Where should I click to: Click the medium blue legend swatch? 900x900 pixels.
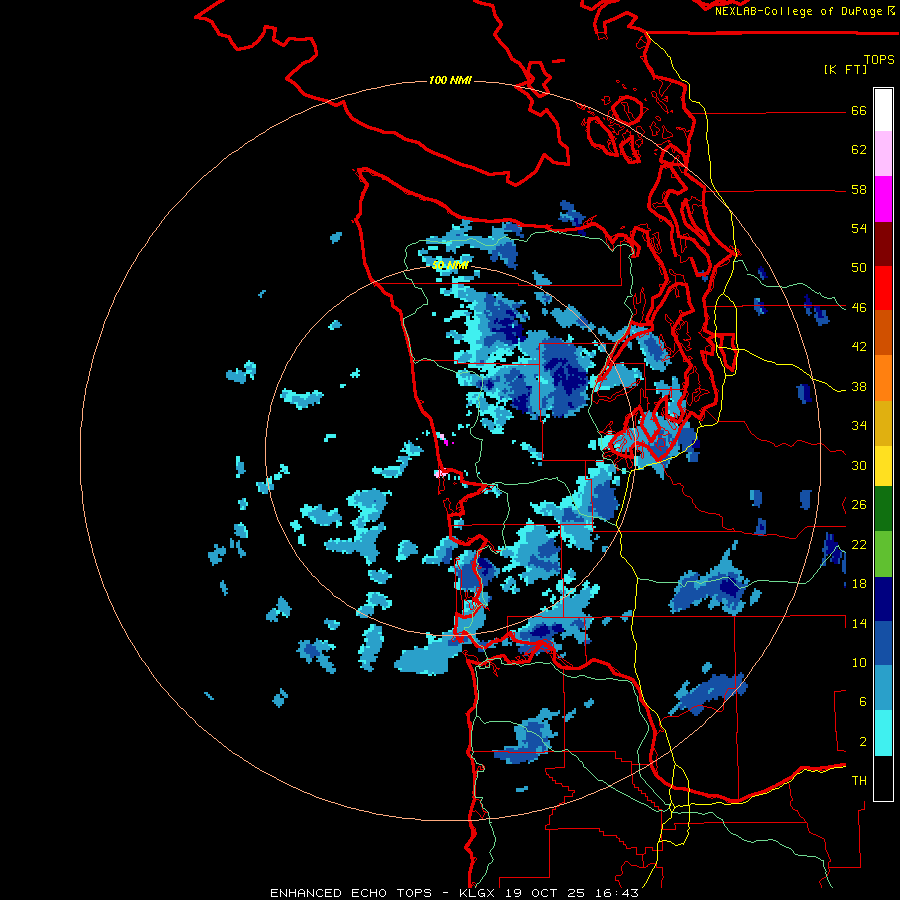coord(883,643)
